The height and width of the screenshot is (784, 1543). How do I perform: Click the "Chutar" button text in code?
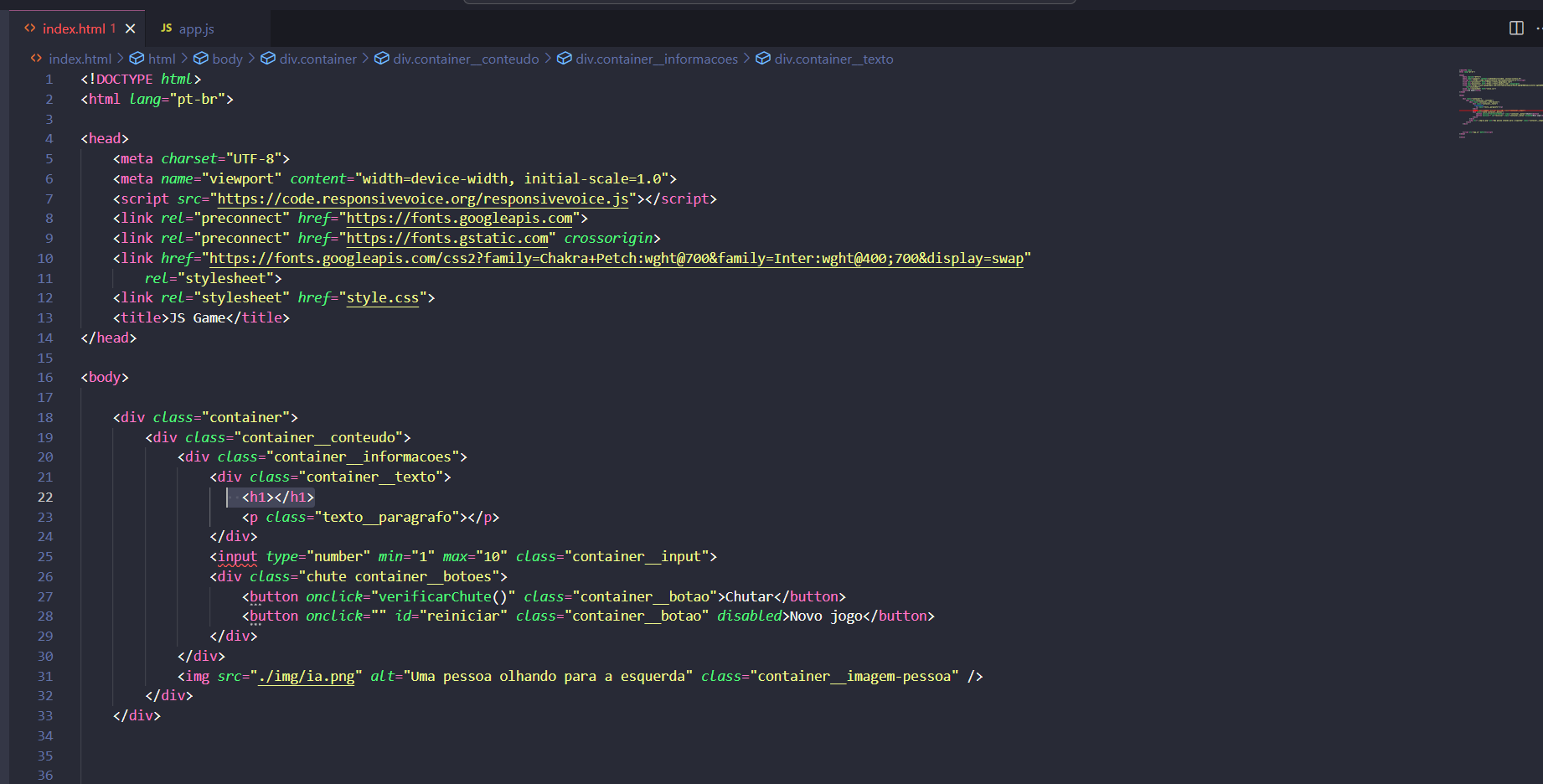point(749,597)
